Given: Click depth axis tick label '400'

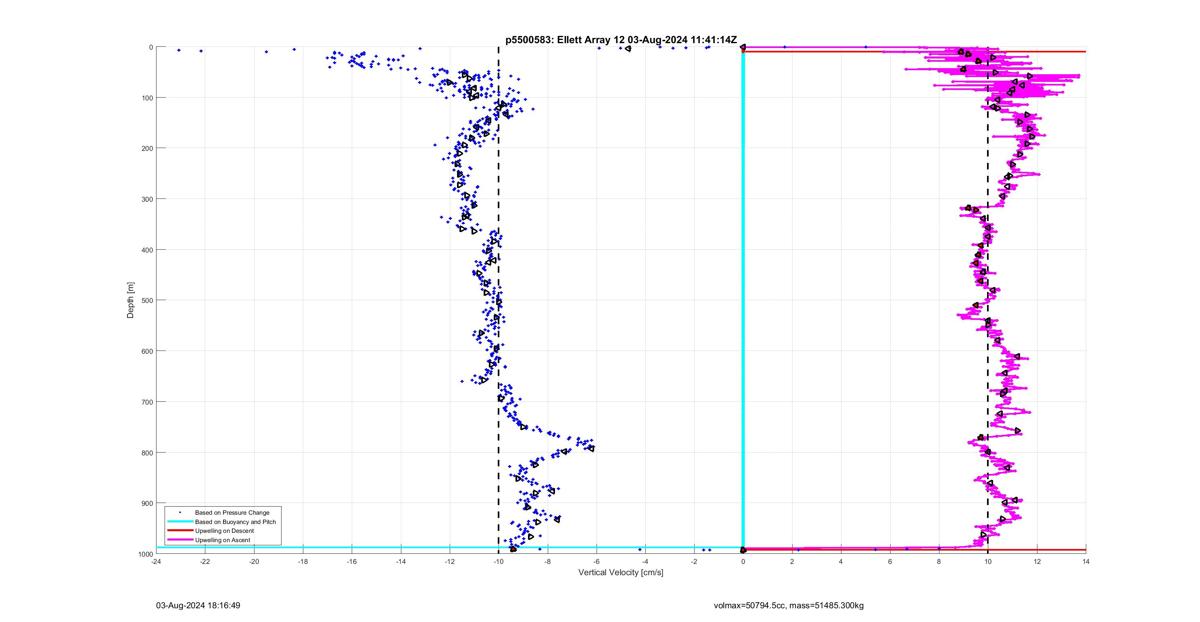Looking at the screenshot, I should tap(145, 250).
